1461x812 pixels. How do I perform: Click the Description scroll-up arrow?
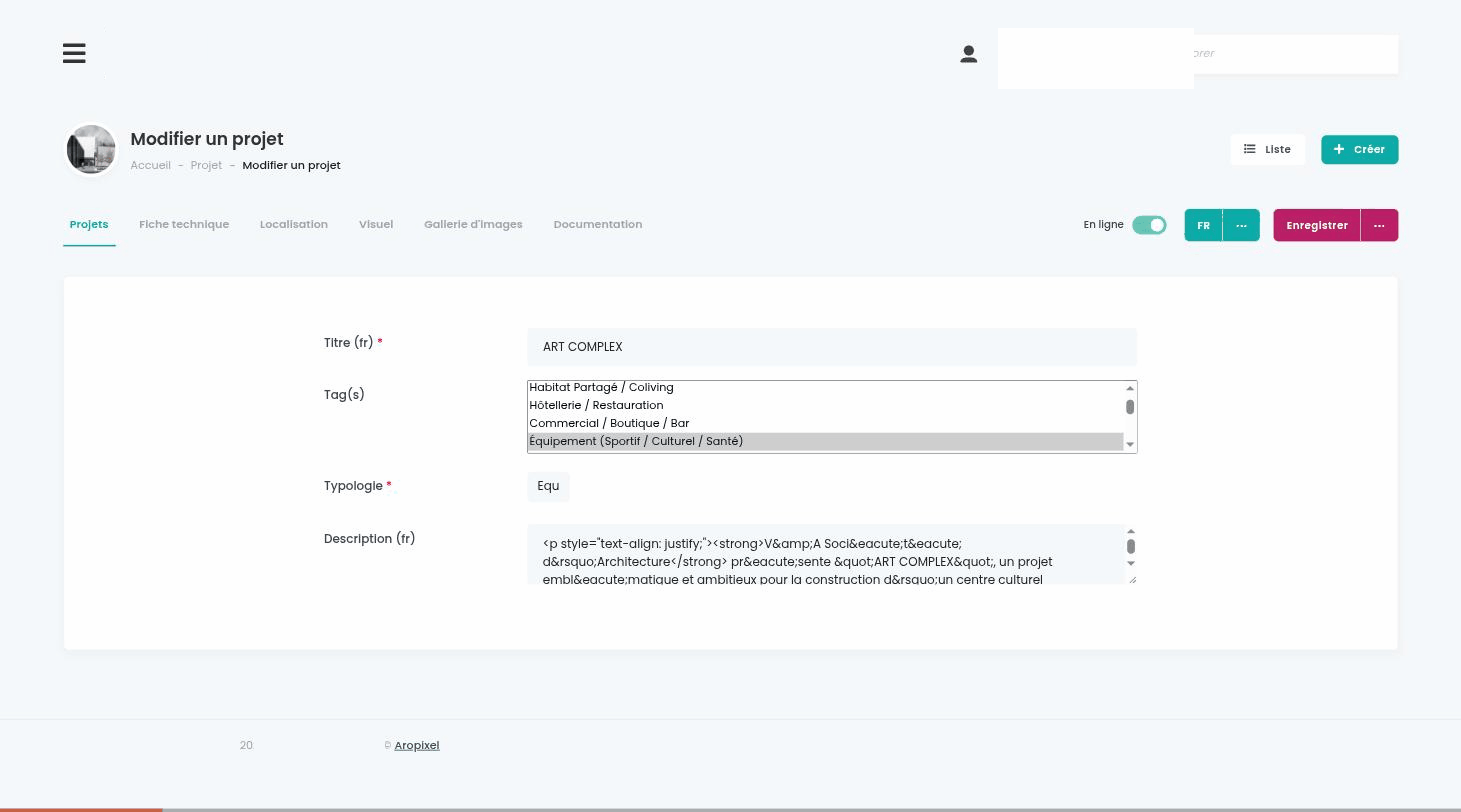click(1131, 532)
